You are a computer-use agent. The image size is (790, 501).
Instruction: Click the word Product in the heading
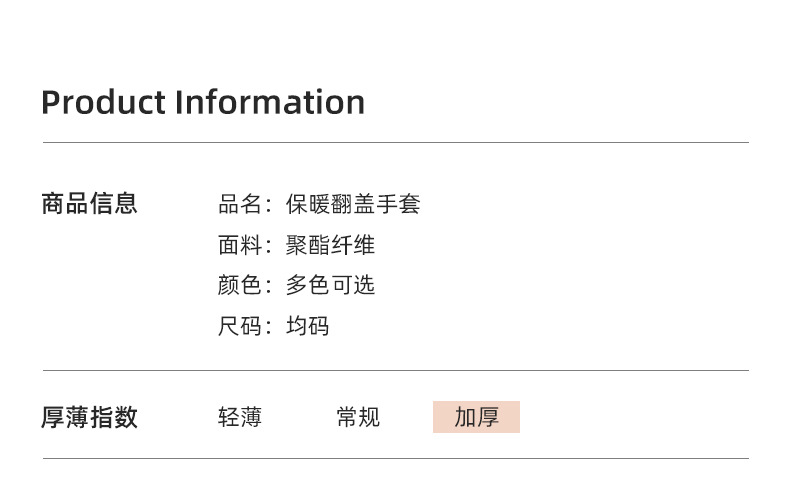[x=104, y=102]
